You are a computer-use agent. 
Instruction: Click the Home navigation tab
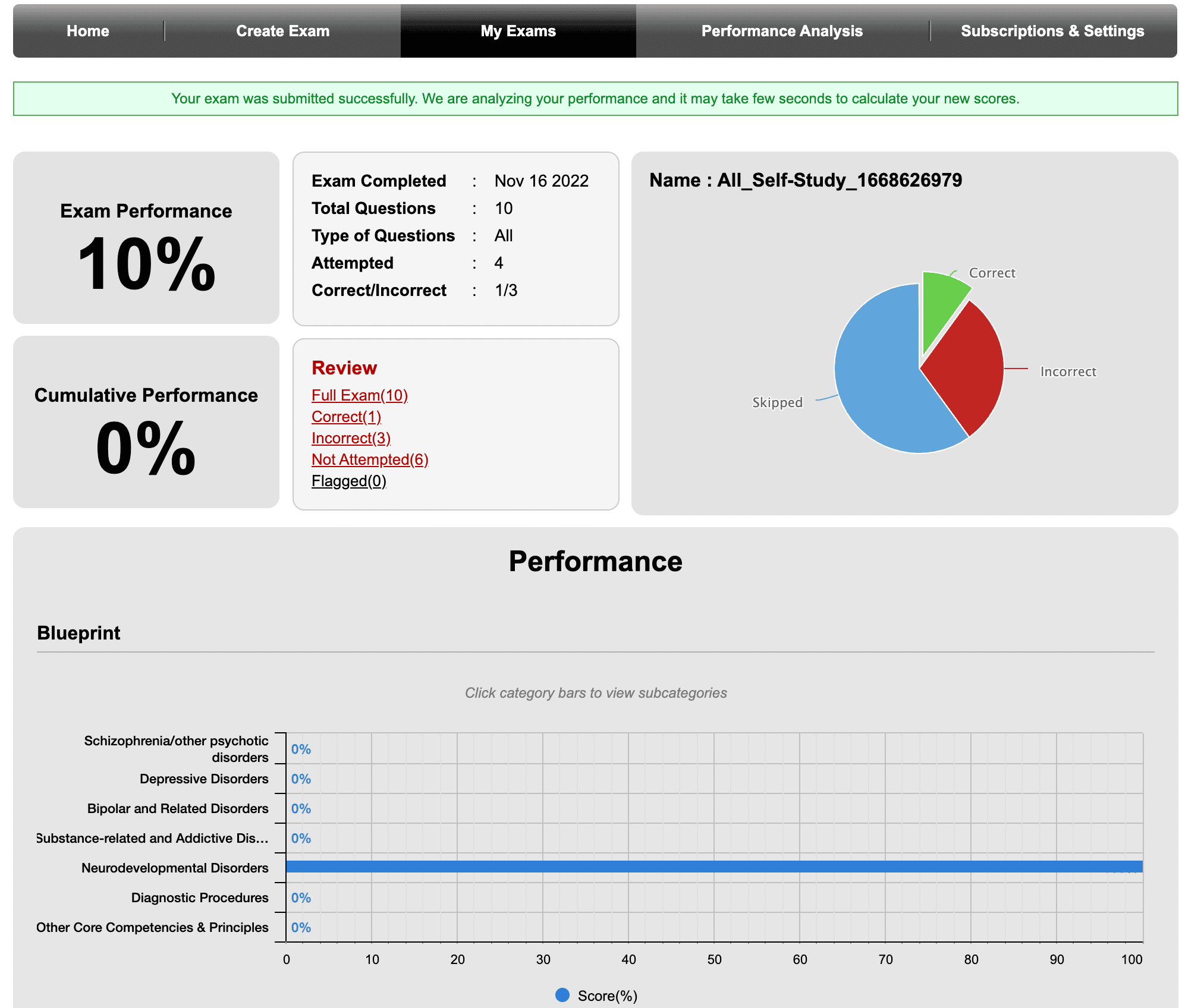click(x=88, y=30)
